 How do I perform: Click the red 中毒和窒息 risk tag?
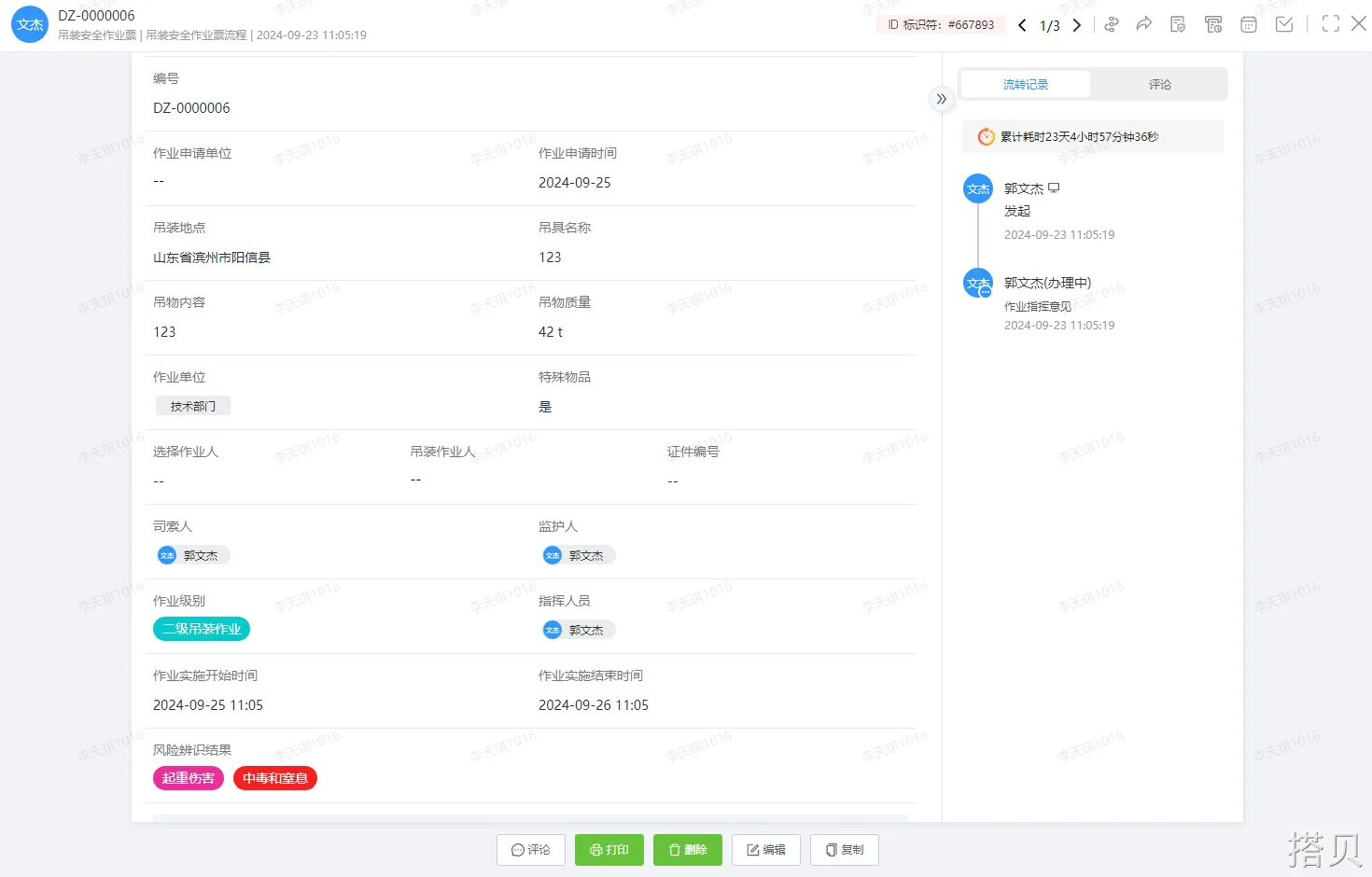click(275, 778)
